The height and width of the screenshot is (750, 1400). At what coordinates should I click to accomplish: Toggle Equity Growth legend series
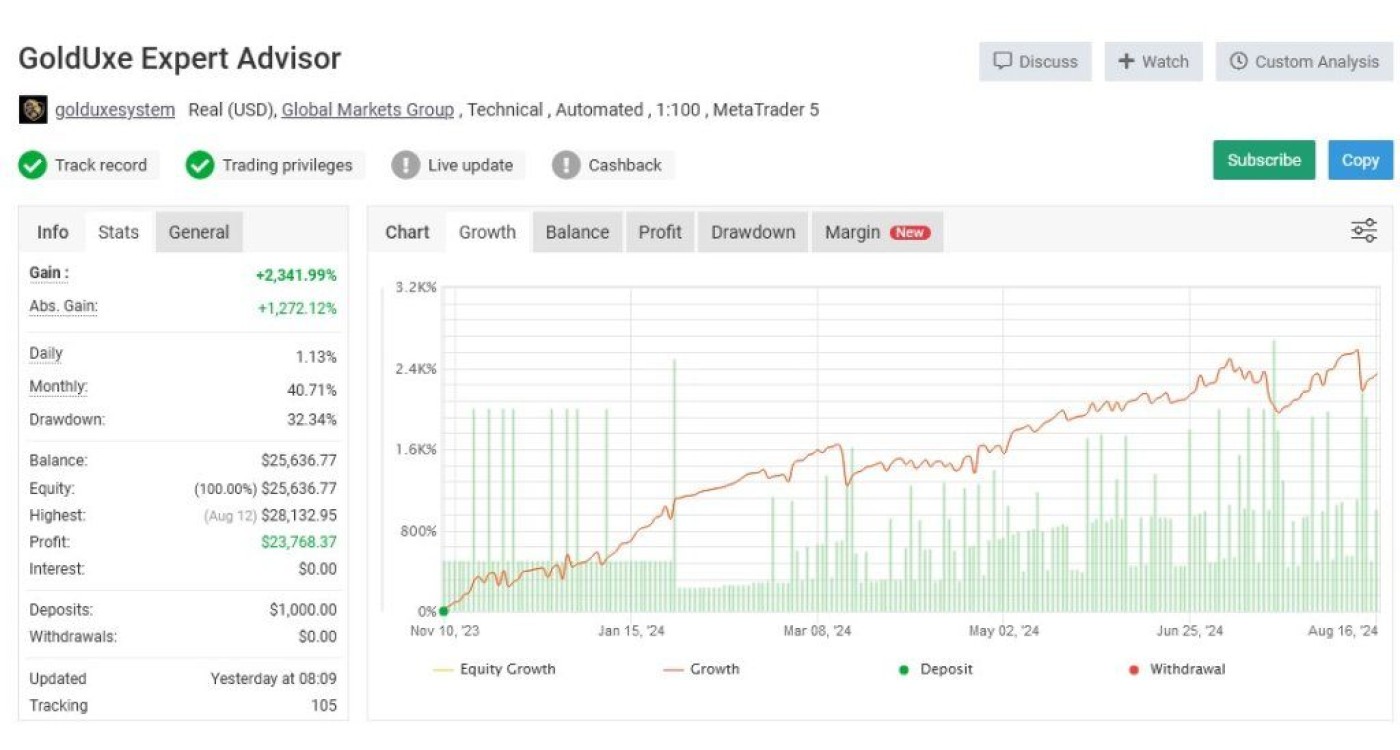495,669
